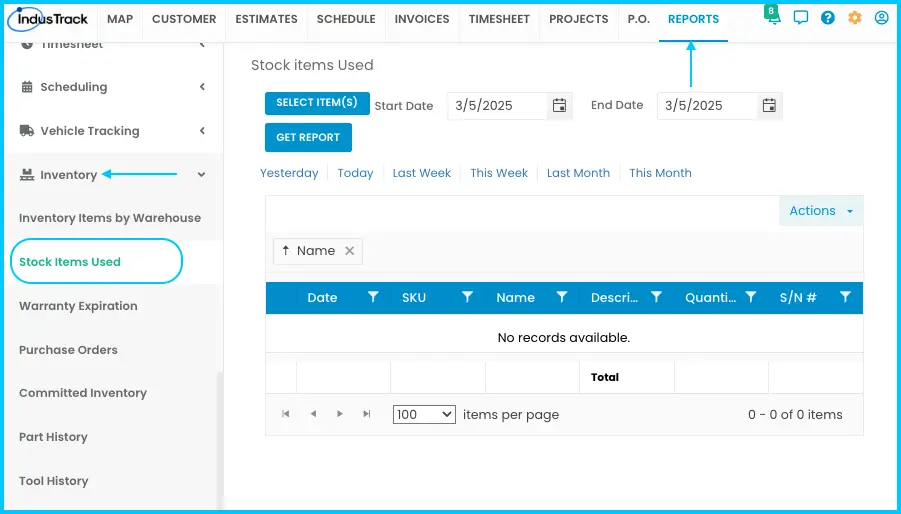The height and width of the screenshot is (514, 901).
Task: Select the Yesterday date range
Action: coord(289,173)
